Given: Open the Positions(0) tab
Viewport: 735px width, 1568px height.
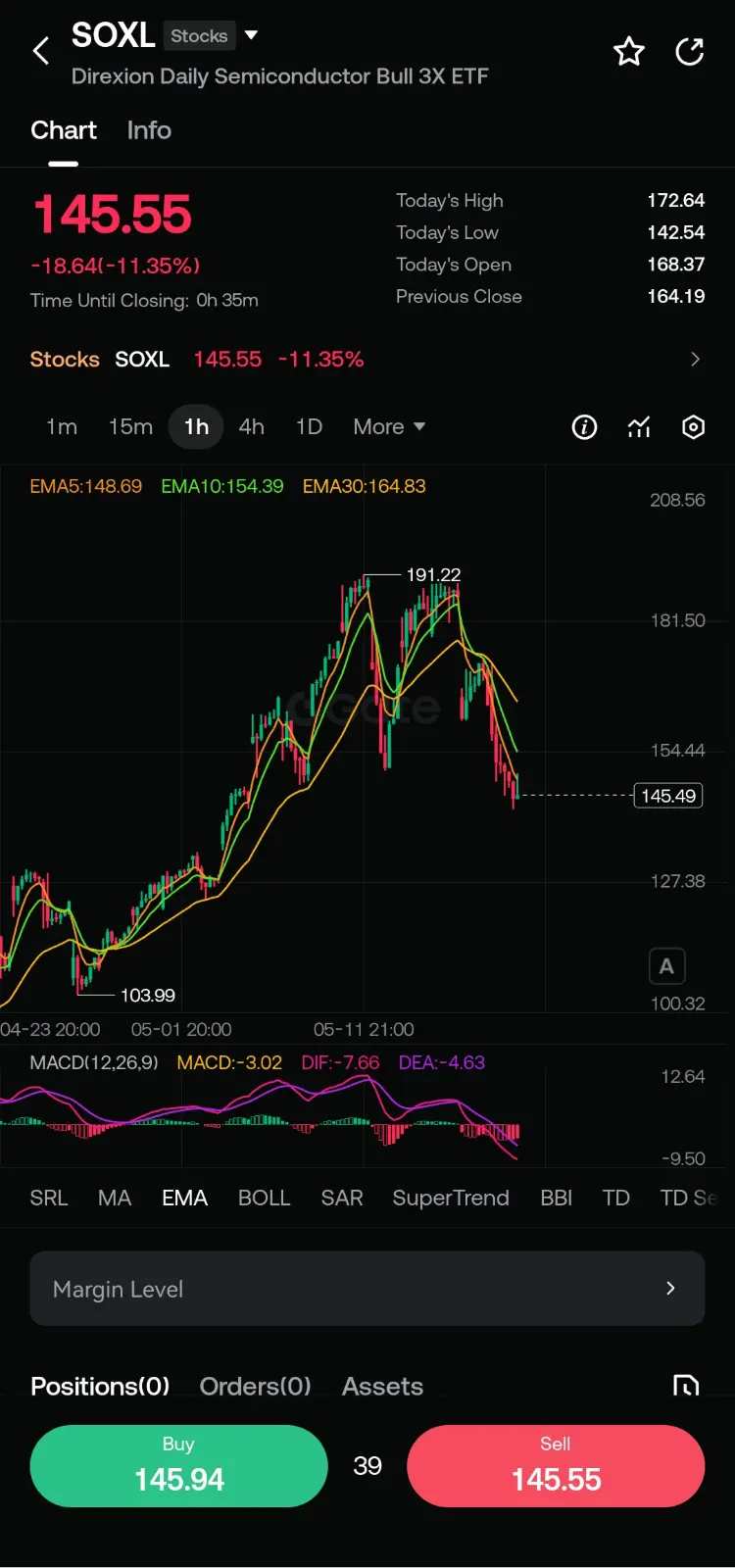Looking at the screenshot, I should pyautogui.click(x=100, y=1386).
